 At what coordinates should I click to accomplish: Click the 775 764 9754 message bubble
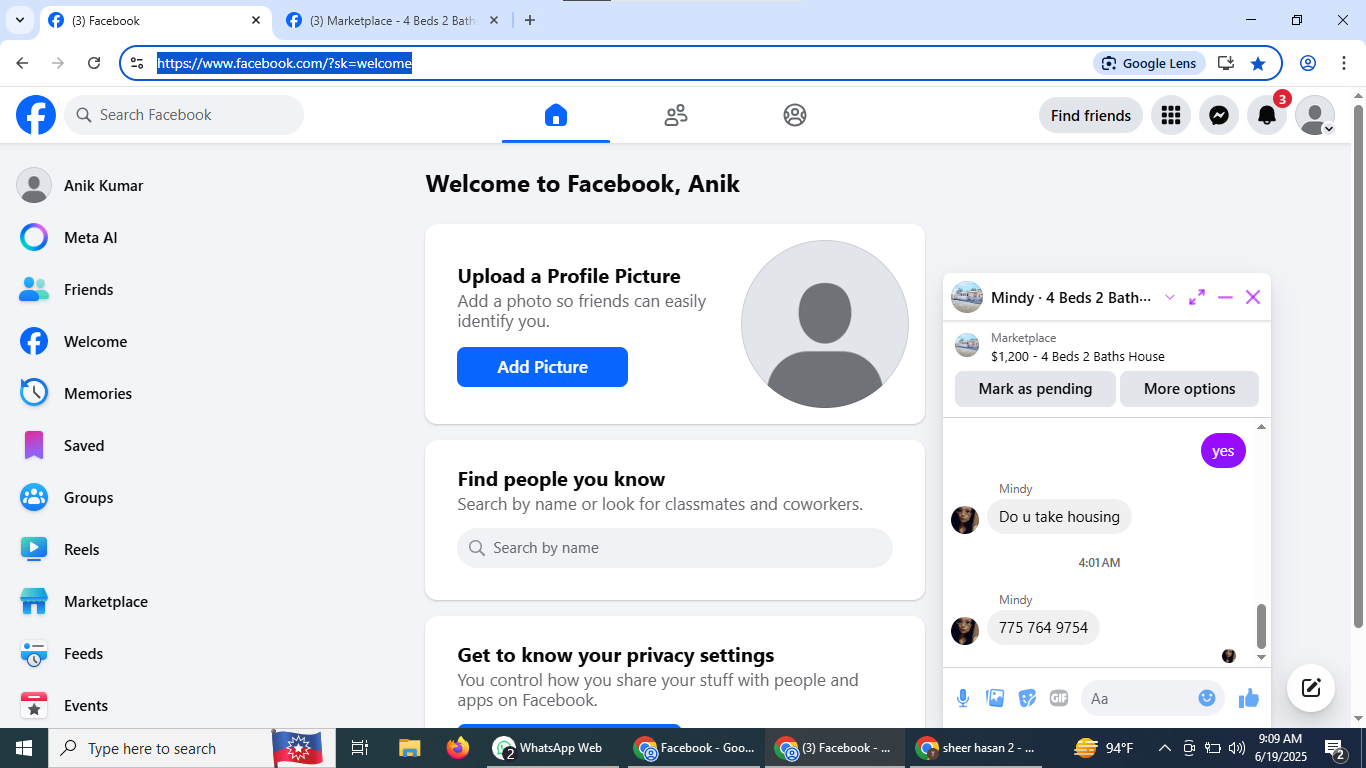click(x=1043, y=628)
